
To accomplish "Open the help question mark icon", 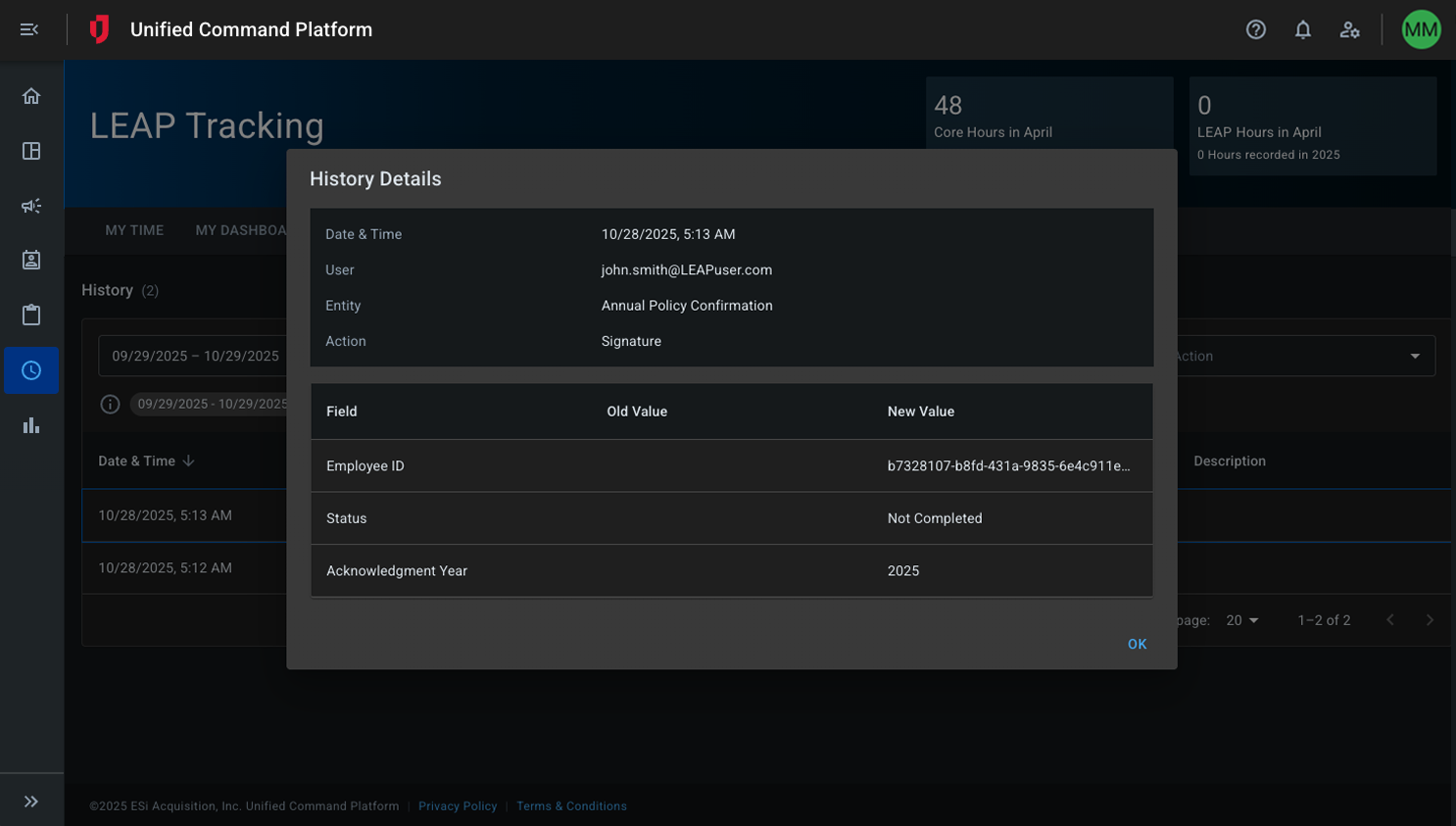I will [1255, 29].
